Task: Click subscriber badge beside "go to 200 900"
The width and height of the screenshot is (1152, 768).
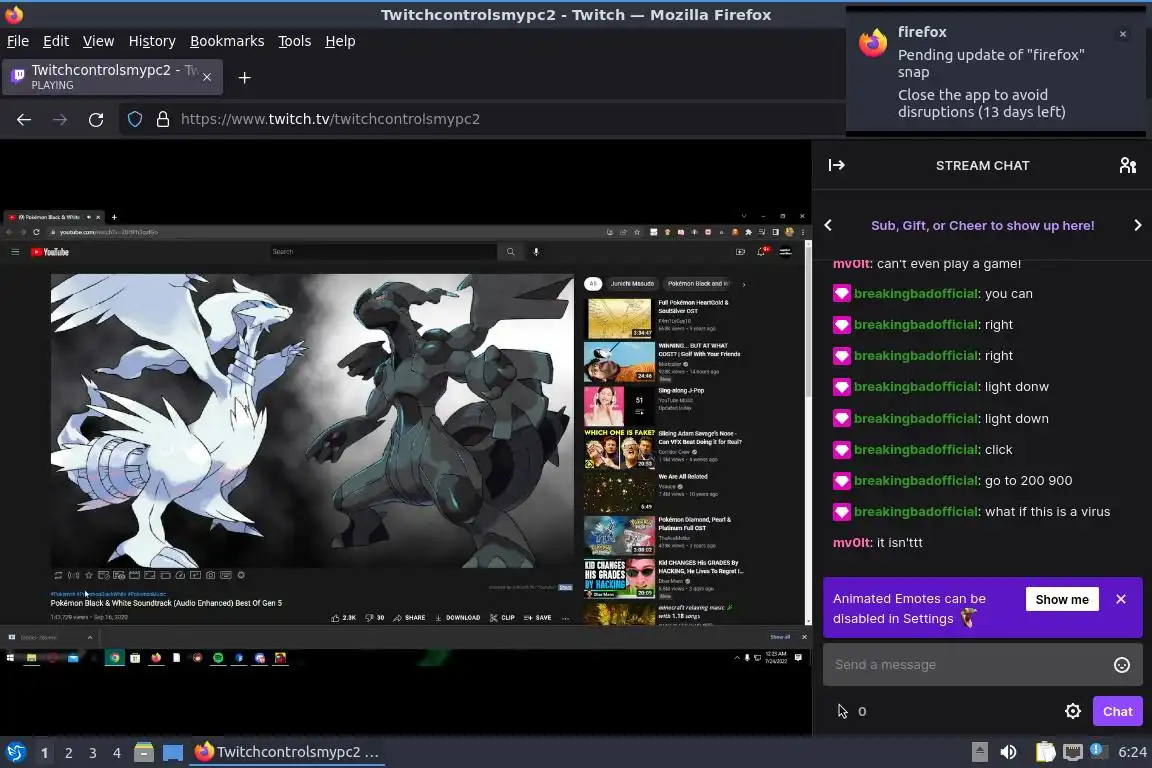Action: [x=841, y=481]
